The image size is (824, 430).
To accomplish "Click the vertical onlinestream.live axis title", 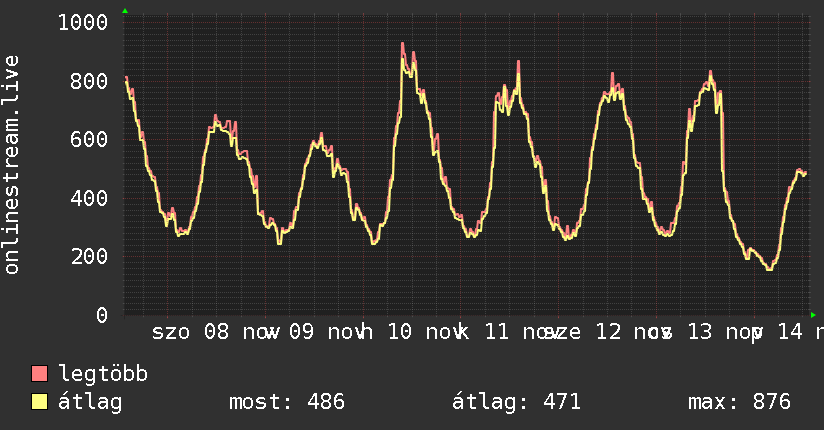I will 11,165.
